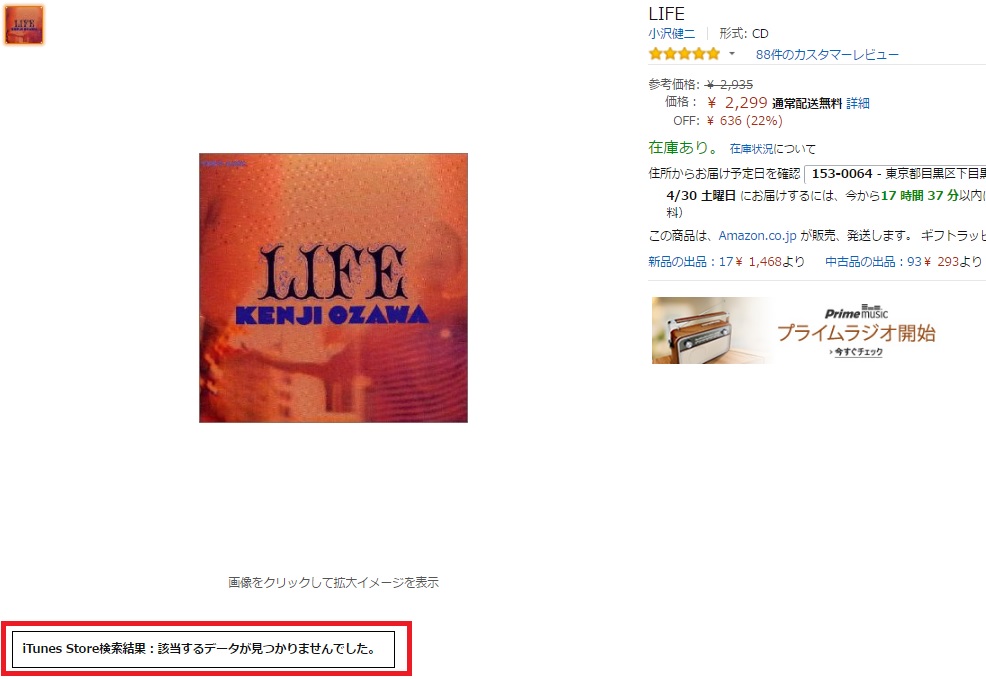Click the LIFE product title
The image size is (986, 679).
click(667, 14)
